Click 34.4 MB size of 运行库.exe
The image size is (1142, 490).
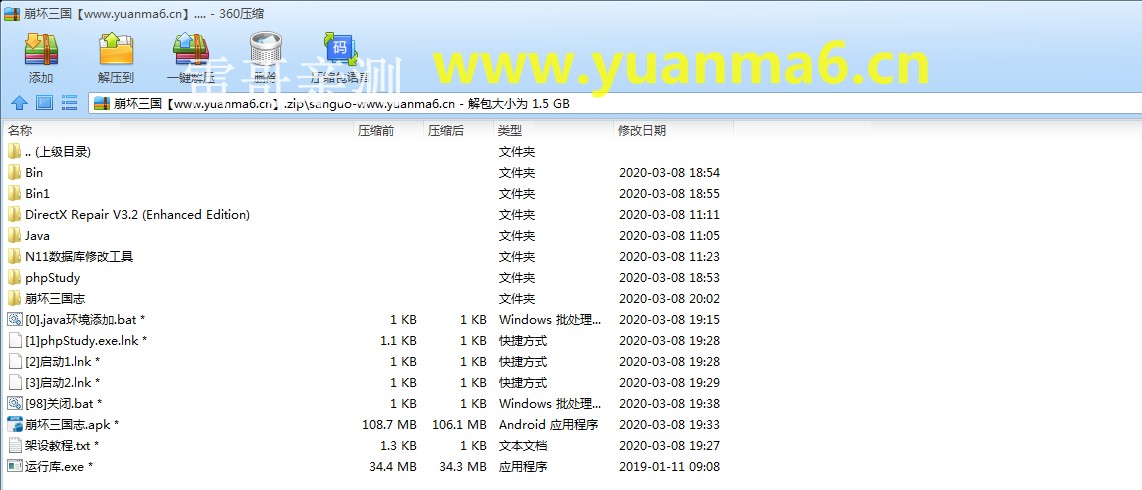click(393, 467)
